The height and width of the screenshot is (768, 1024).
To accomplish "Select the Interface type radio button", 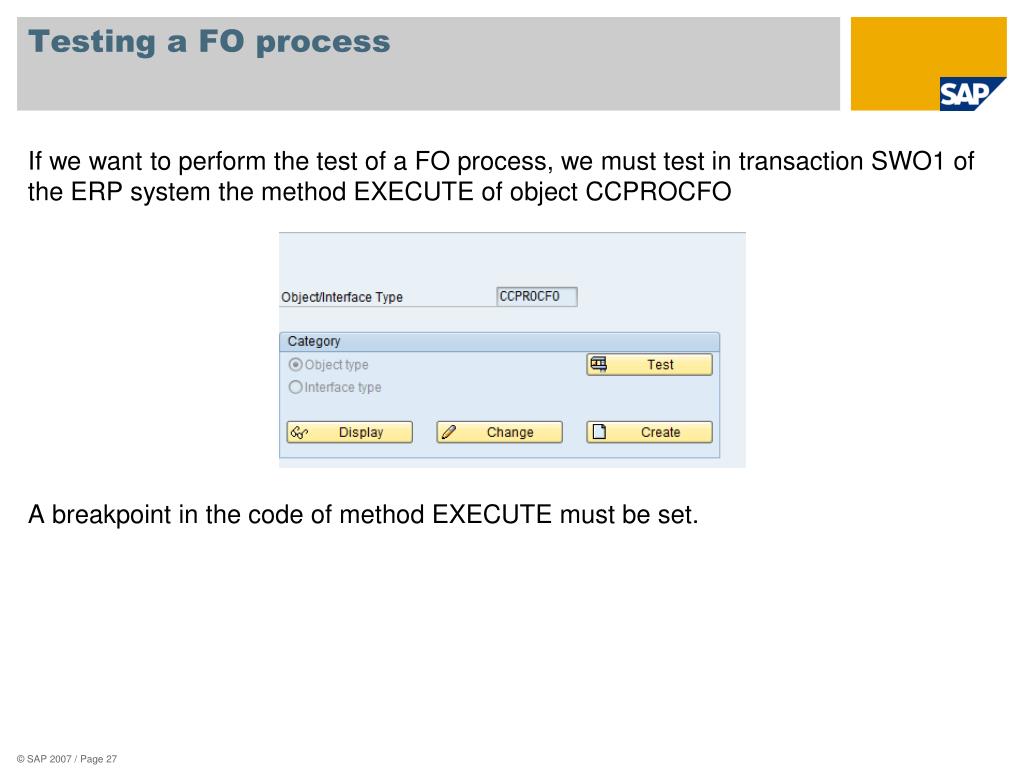I will [295, 387].
